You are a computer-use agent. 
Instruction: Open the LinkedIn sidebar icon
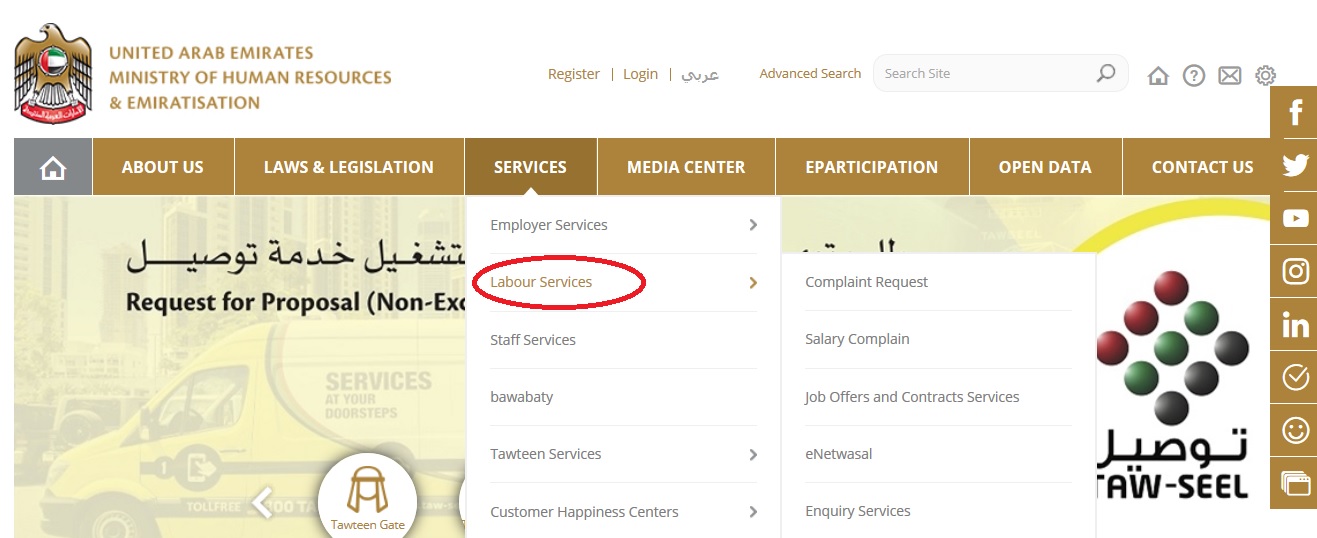tap(1295, 324)
